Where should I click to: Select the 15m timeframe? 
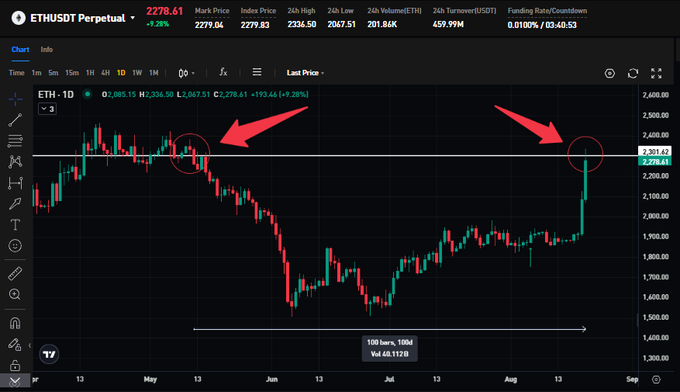pos(72,73)
